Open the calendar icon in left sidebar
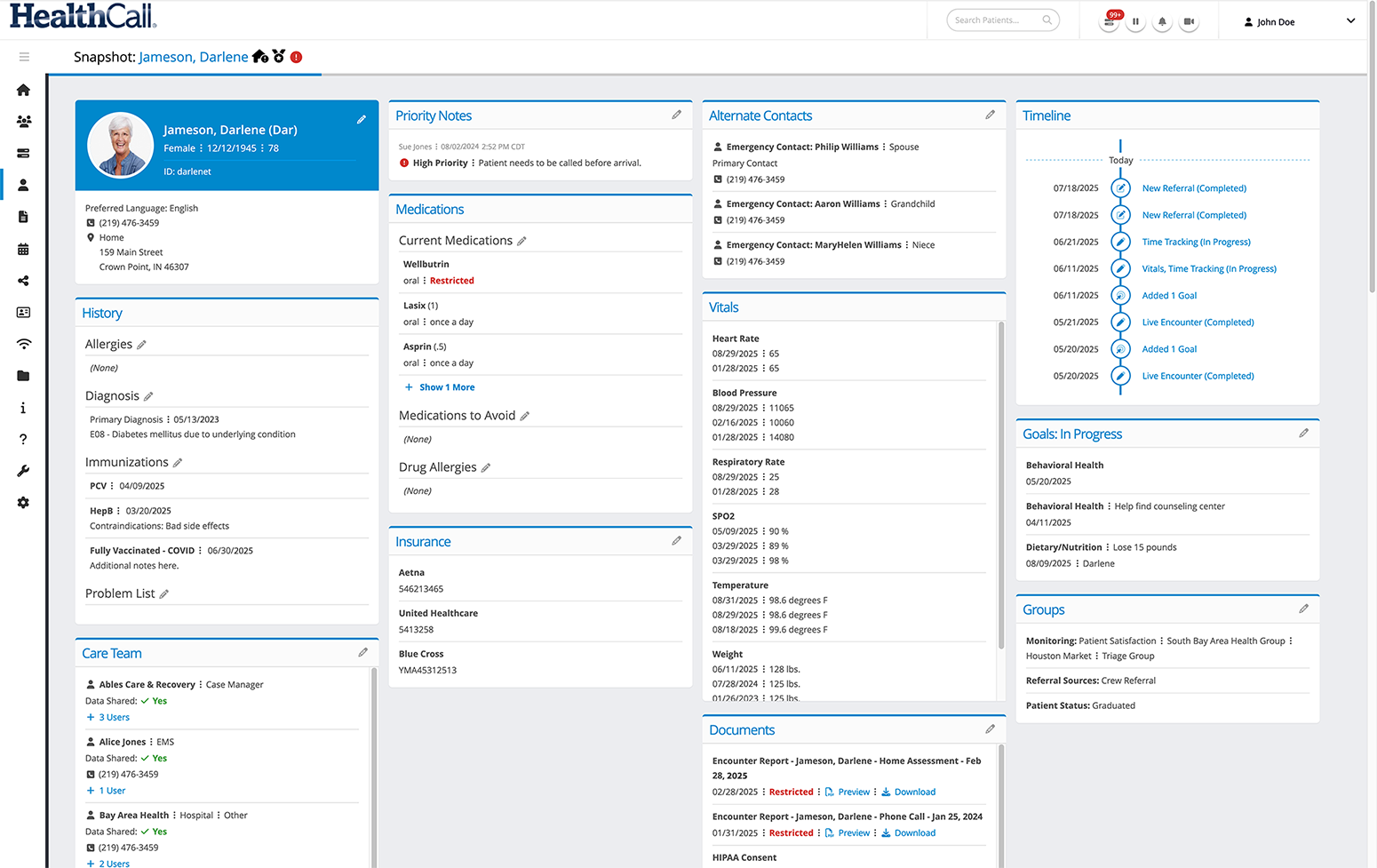Viewport: 1377px width, 868px height. tap(24, 249)
